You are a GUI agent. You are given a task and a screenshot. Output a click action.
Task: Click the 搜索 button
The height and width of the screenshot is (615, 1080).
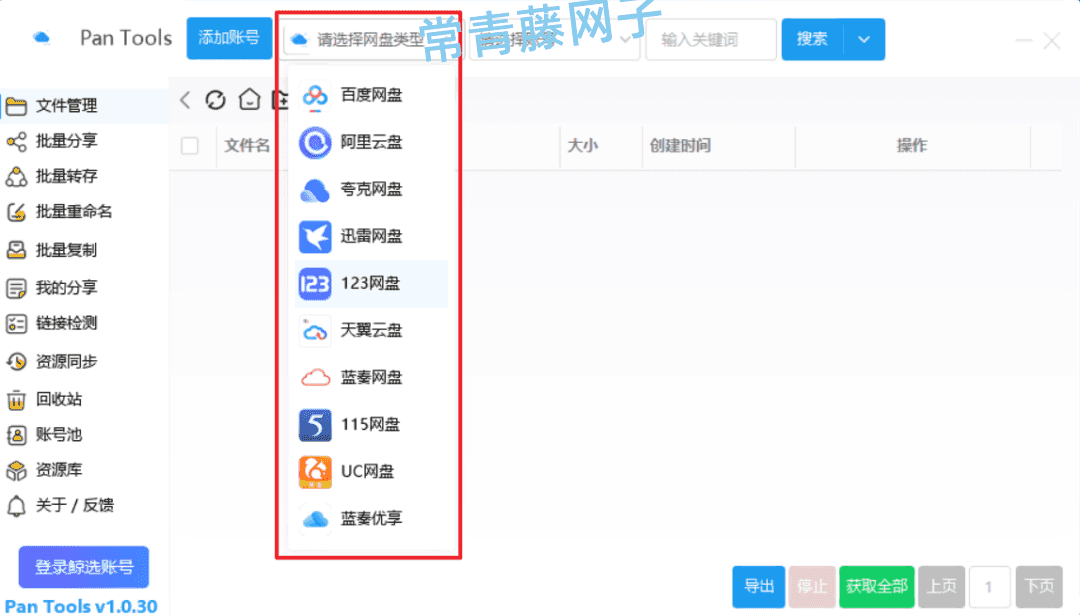point(812,39)
